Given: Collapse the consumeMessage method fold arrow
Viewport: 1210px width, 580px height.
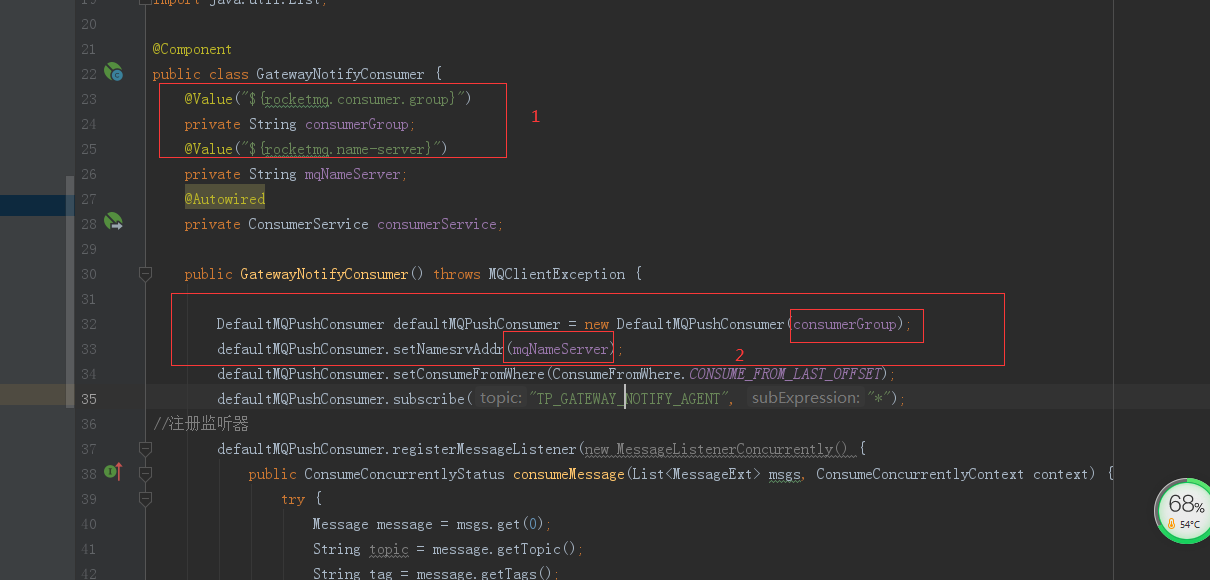Looking at the screenshot, I should tap(144, 473).
